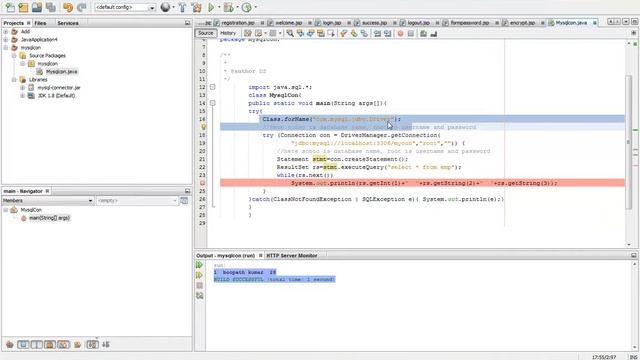Open the Members dropdown in Navigator

click(x=47, y=200)
